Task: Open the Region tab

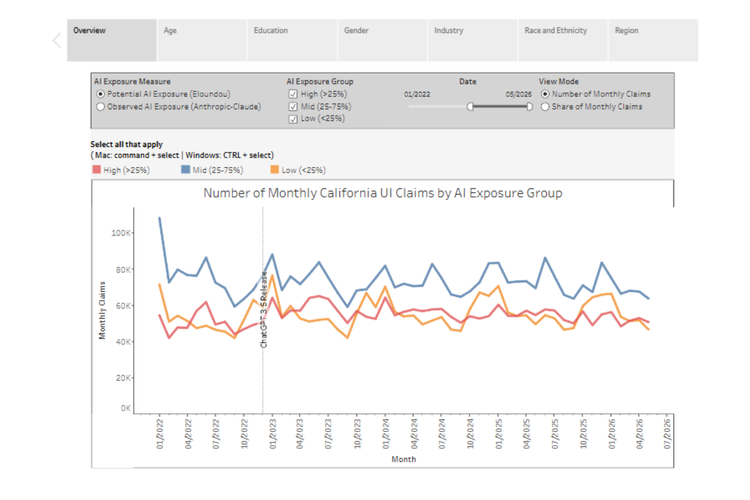Action: coord(653,40)
